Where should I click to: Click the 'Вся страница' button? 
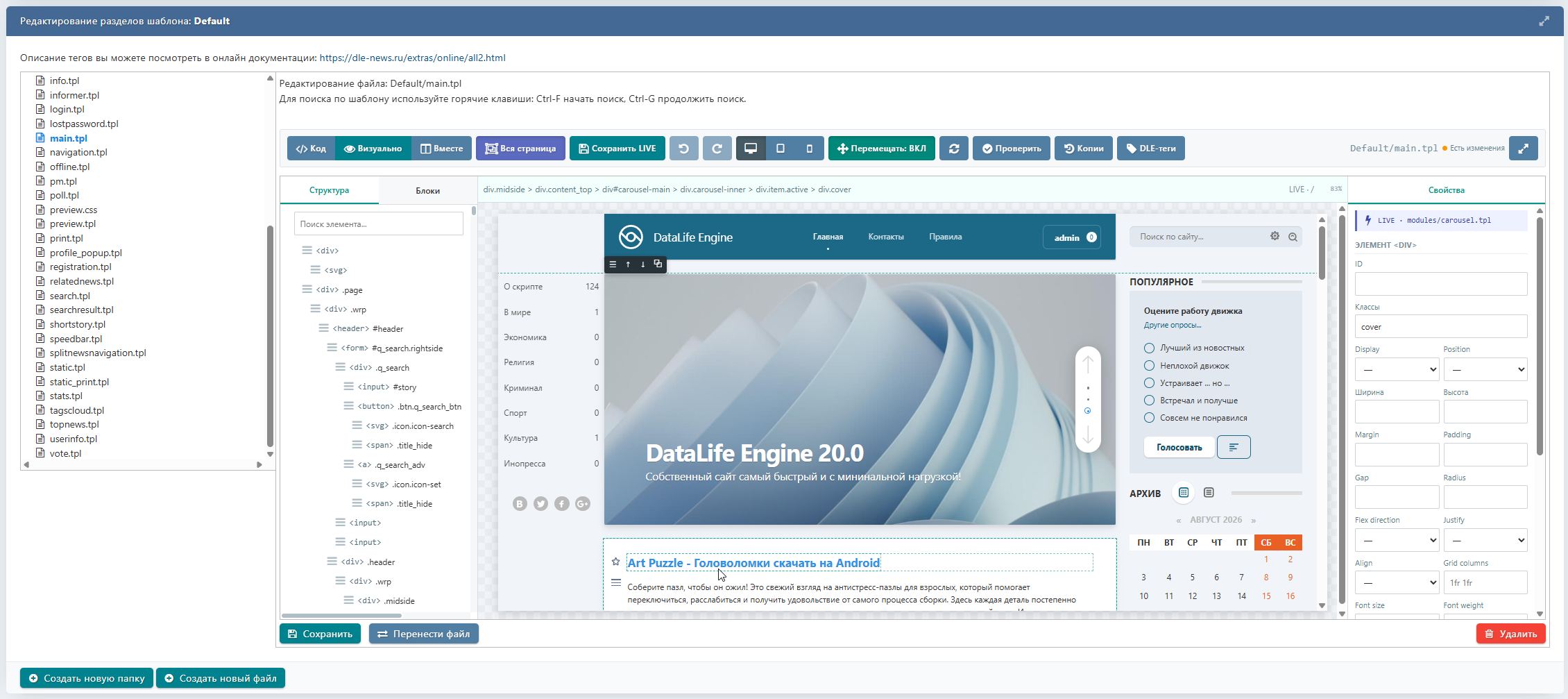coord(520,149)
